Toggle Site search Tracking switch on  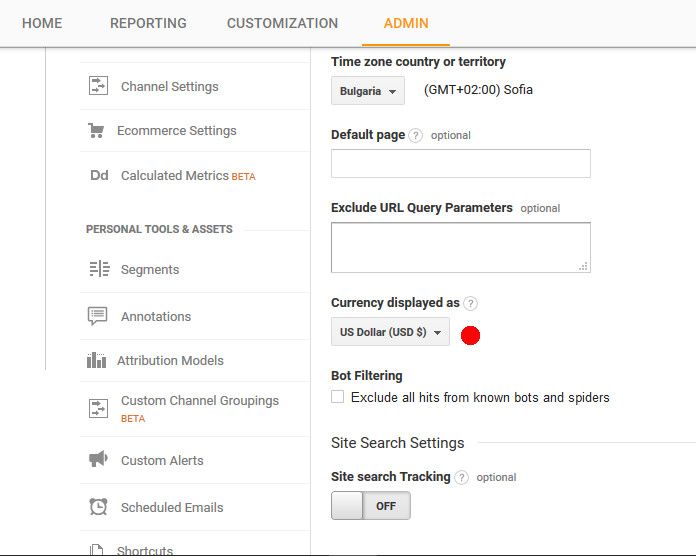[x=371, y=505]
